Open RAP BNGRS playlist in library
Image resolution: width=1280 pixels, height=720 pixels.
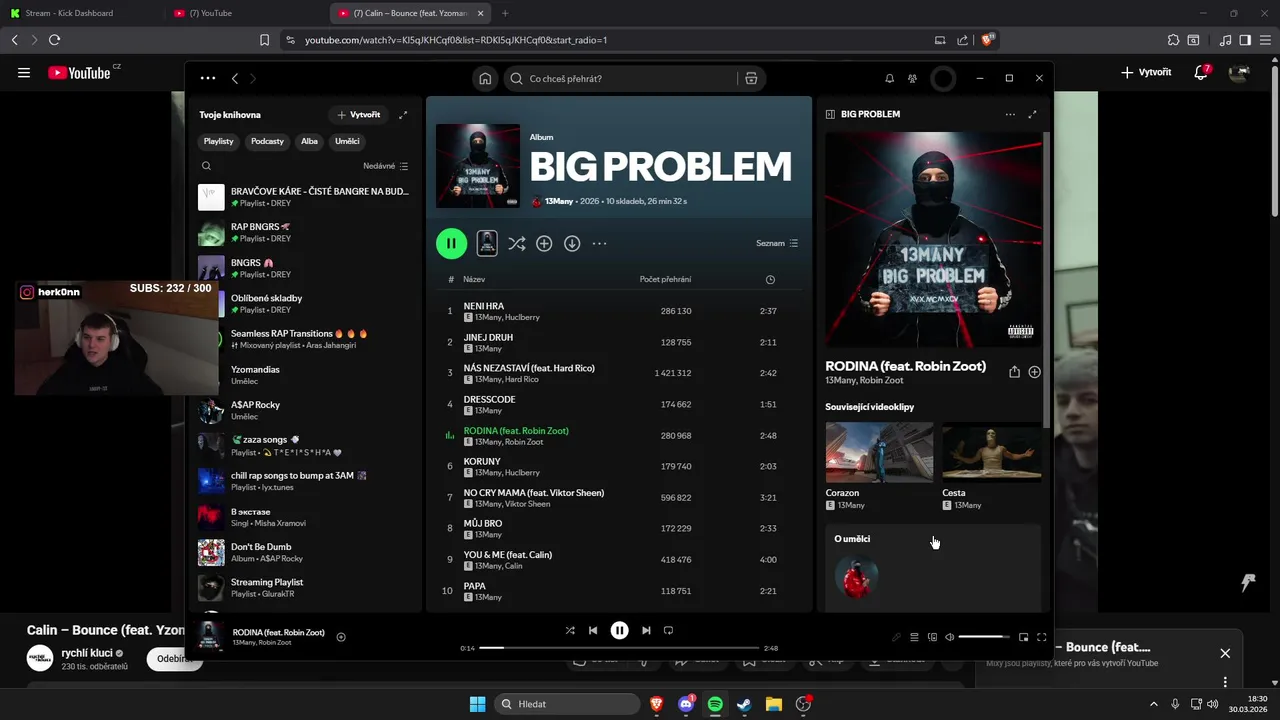pyautogui.click(x=305, y=233)
